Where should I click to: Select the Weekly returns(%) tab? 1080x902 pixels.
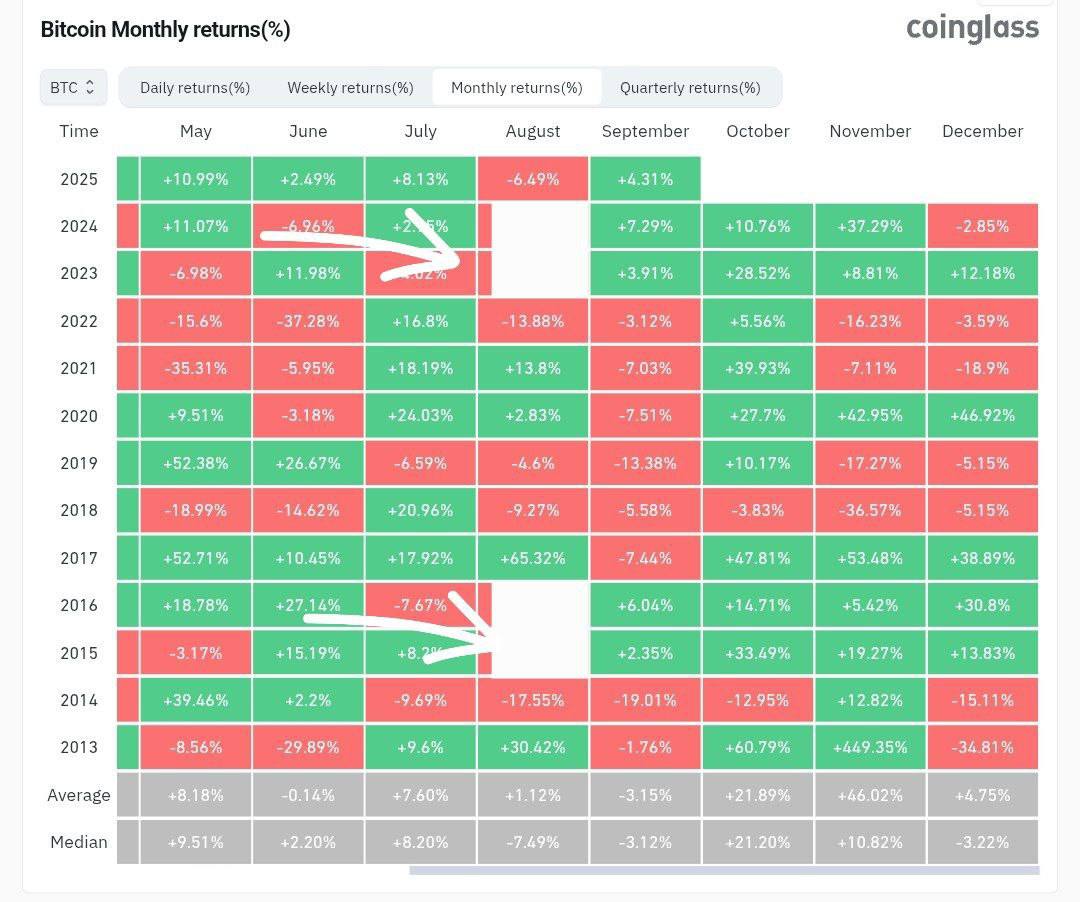point(350,88)
